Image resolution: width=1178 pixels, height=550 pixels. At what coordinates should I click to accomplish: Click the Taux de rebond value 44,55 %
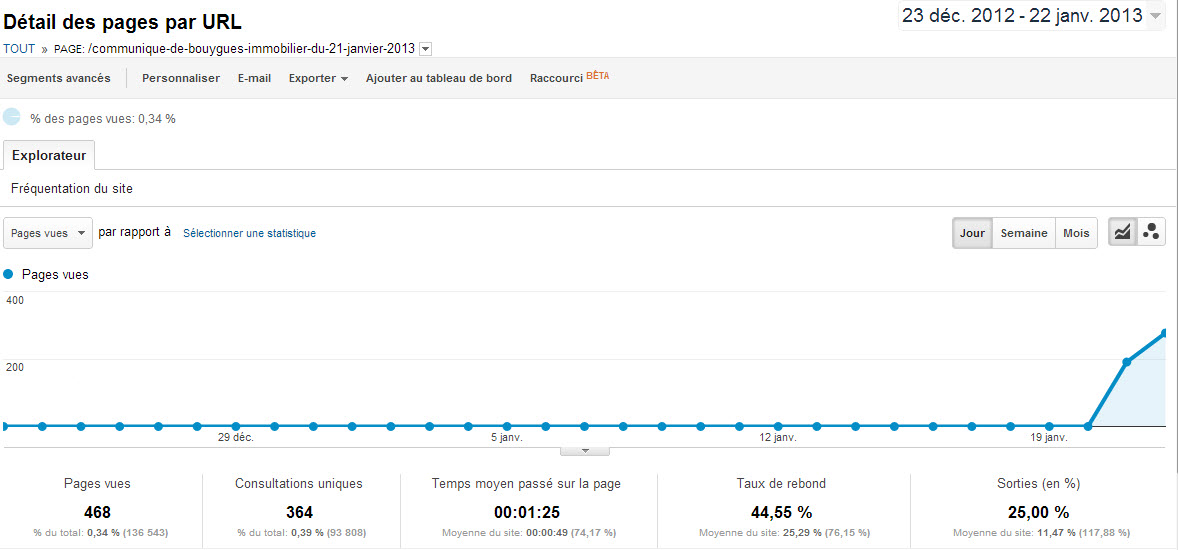781,512
